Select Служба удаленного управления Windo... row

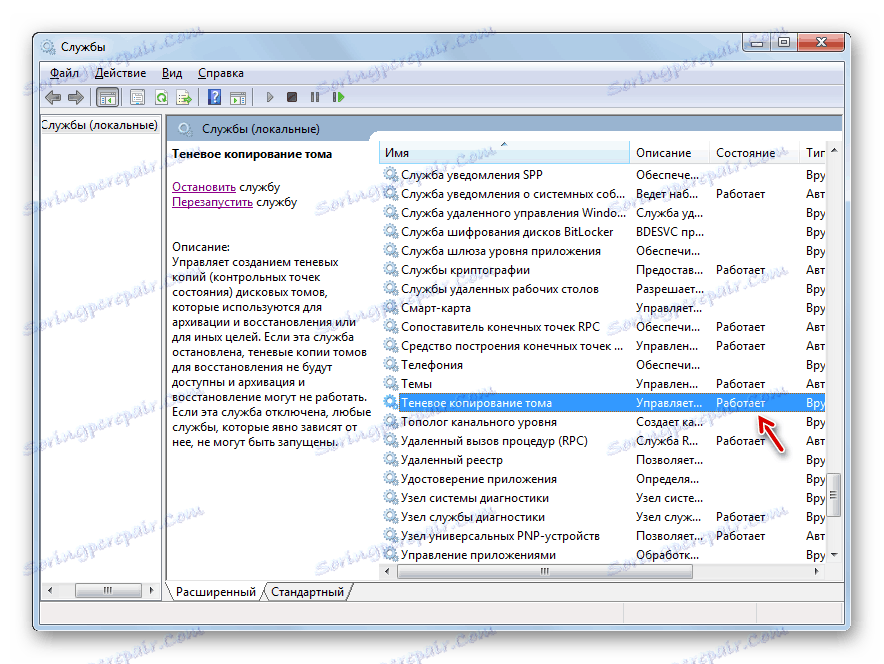click(603, 213)
